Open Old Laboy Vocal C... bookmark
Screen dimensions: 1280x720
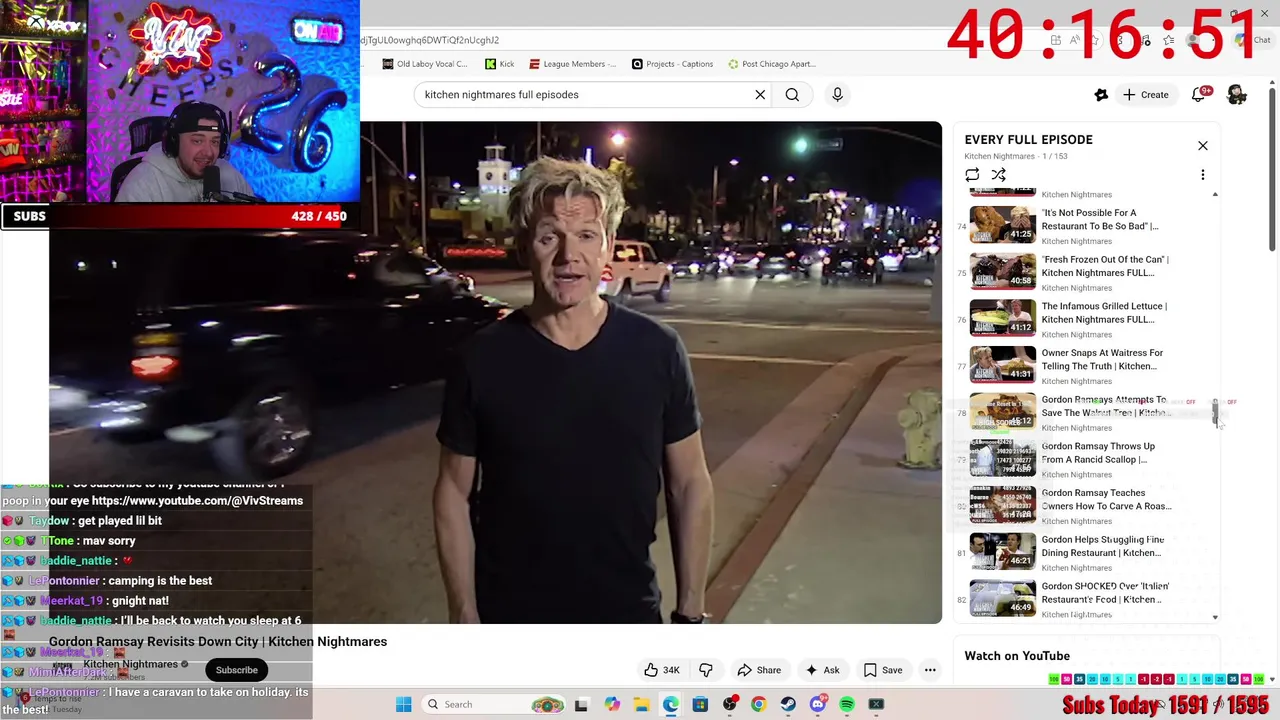pos(425,64)
